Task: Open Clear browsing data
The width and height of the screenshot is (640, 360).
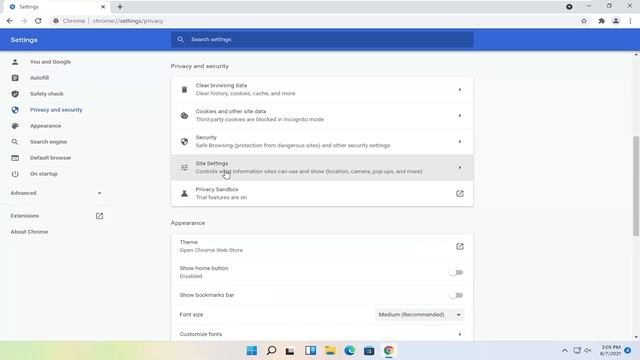Action: [x=322, y=89]
